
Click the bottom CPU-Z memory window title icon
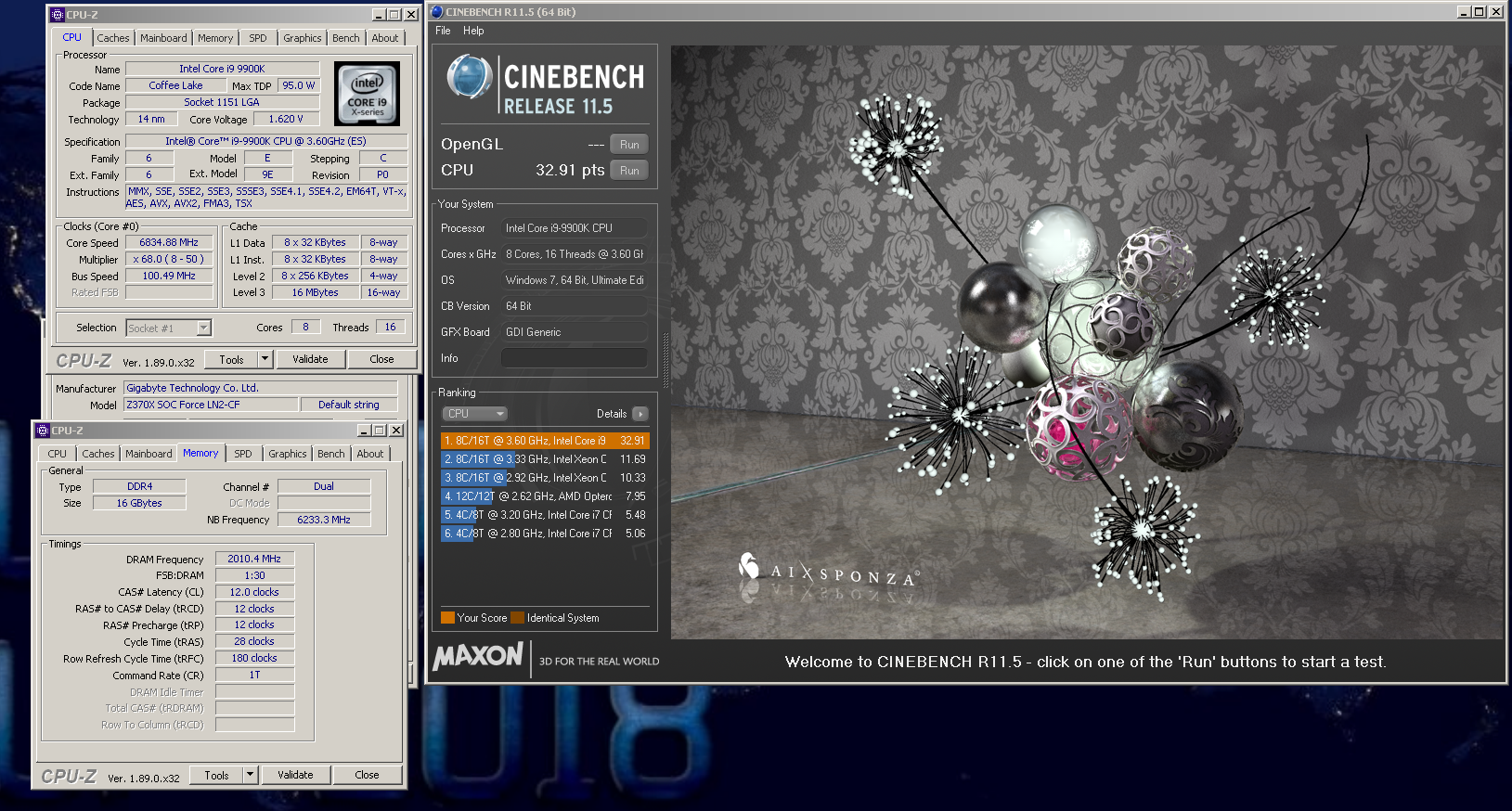tap(43, 431)
